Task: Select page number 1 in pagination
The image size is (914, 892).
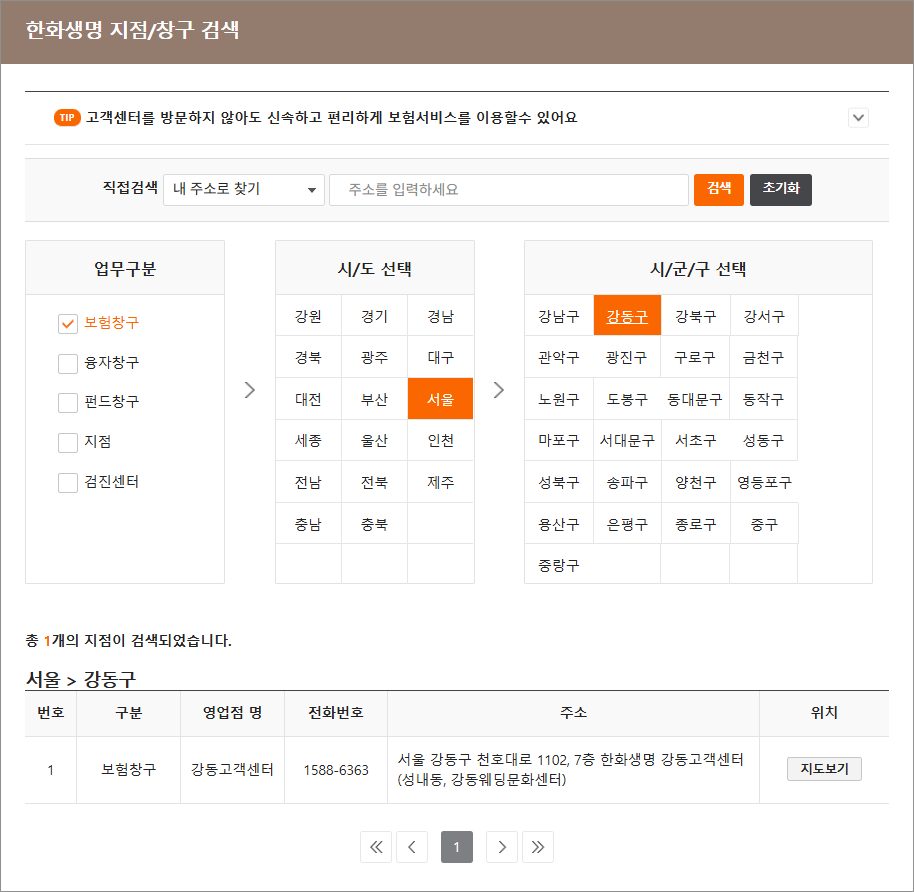Action: tap(456, 846)
